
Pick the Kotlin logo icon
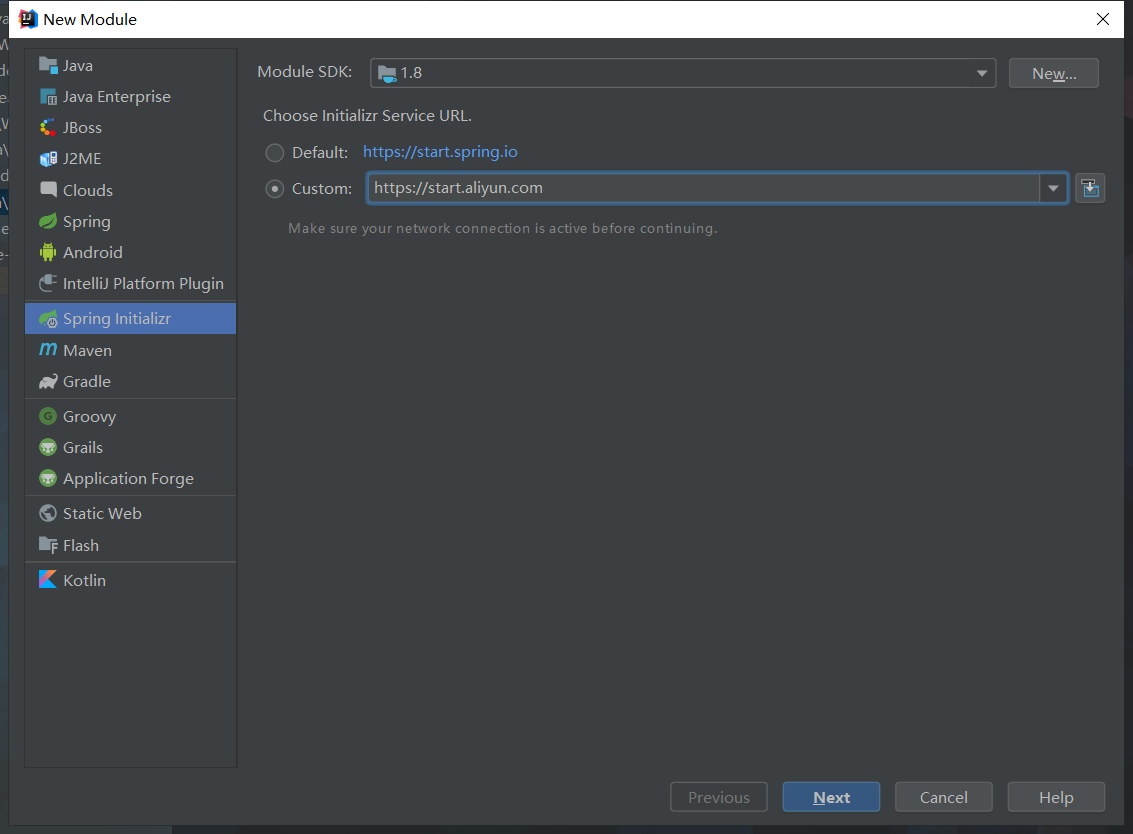click(x=48, y=580)
